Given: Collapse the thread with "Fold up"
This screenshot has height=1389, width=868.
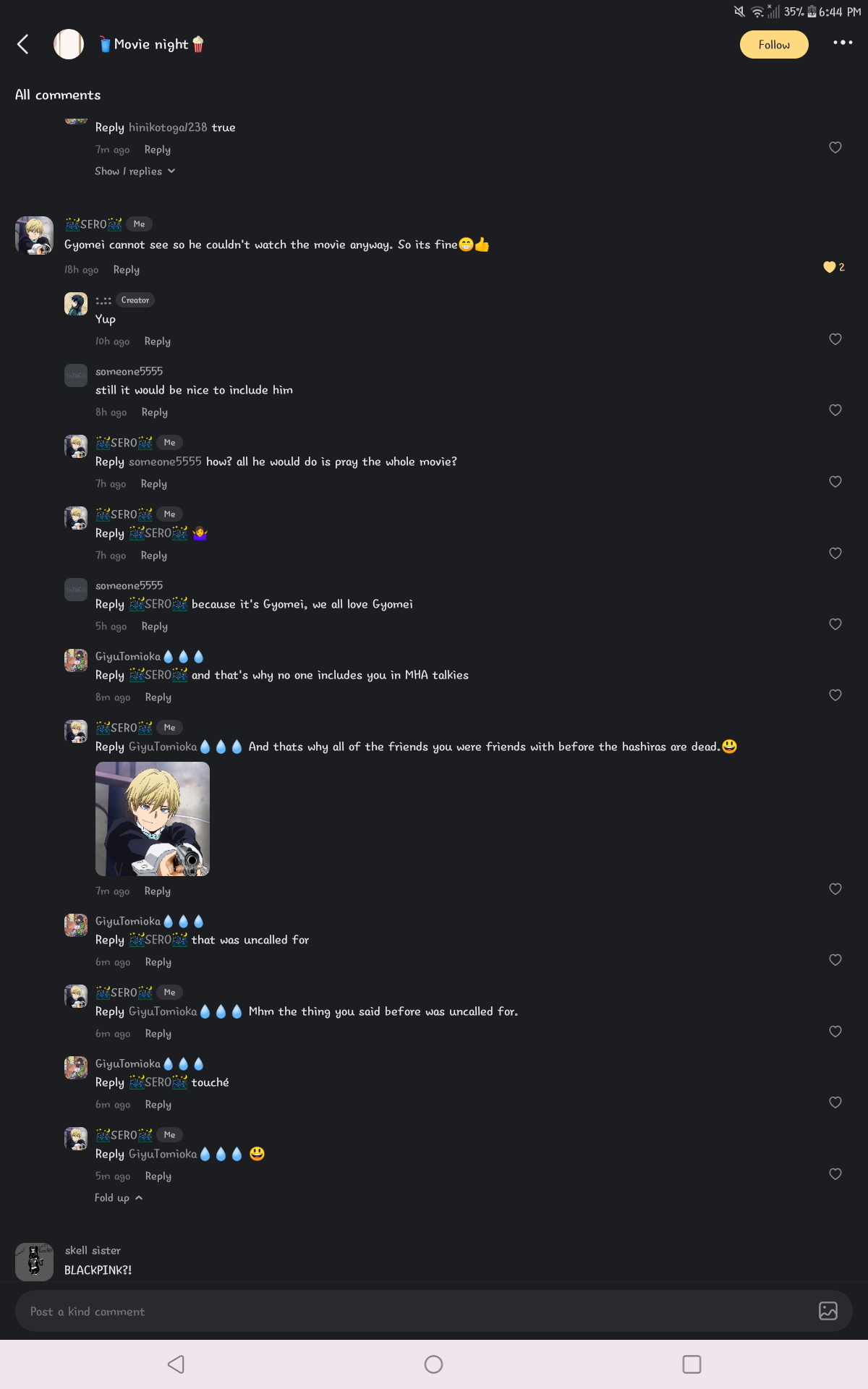Looking at the screenshot, I should click(x=119, y=1198).
